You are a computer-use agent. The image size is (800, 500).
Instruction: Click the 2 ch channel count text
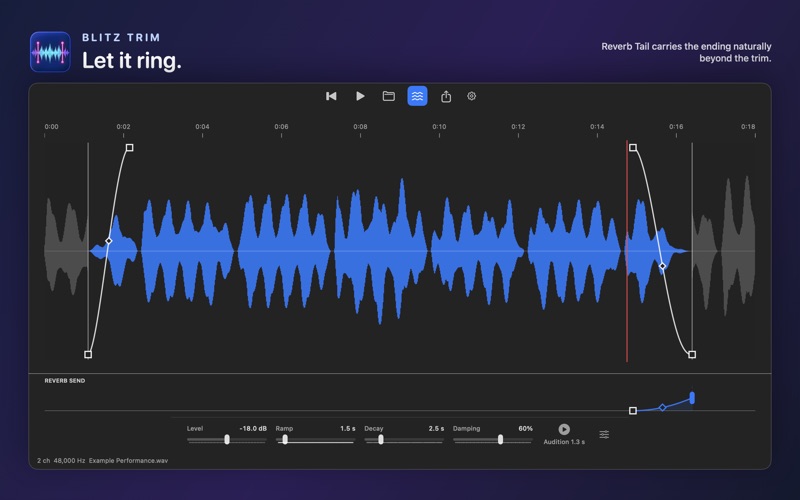[x=43, y=461]
